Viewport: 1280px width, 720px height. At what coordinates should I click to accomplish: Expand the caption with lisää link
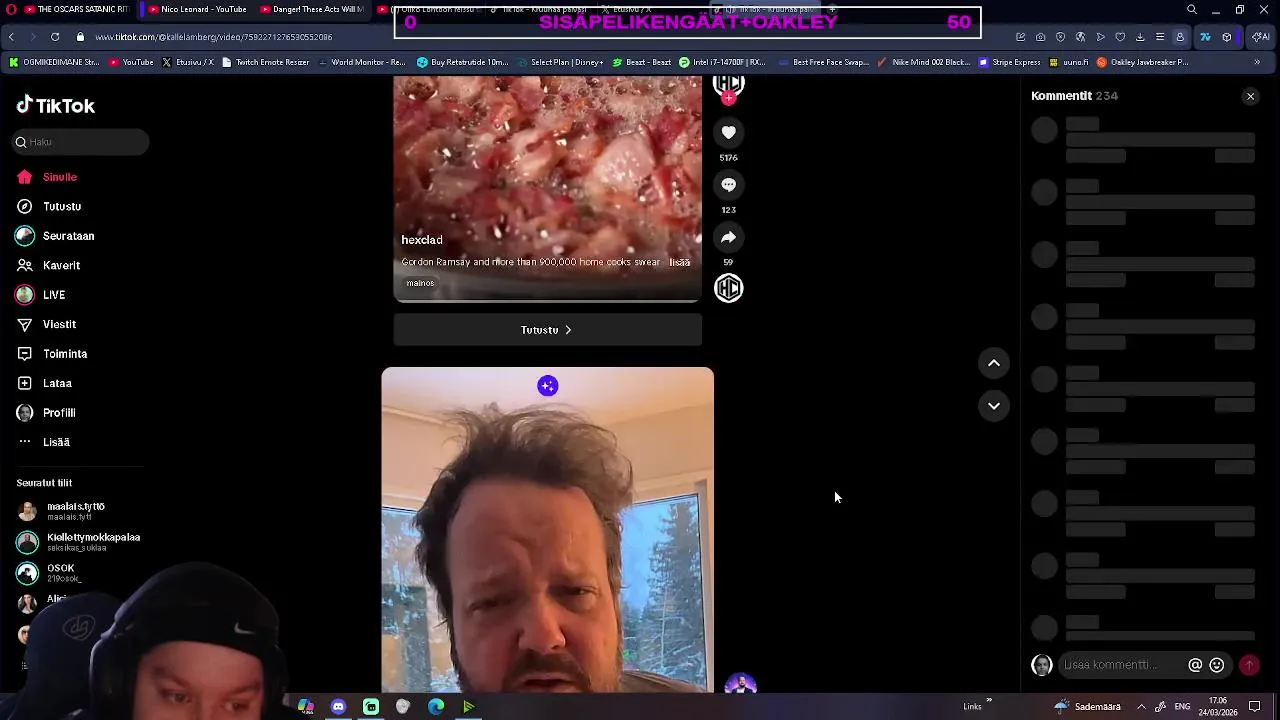point(680,262)
